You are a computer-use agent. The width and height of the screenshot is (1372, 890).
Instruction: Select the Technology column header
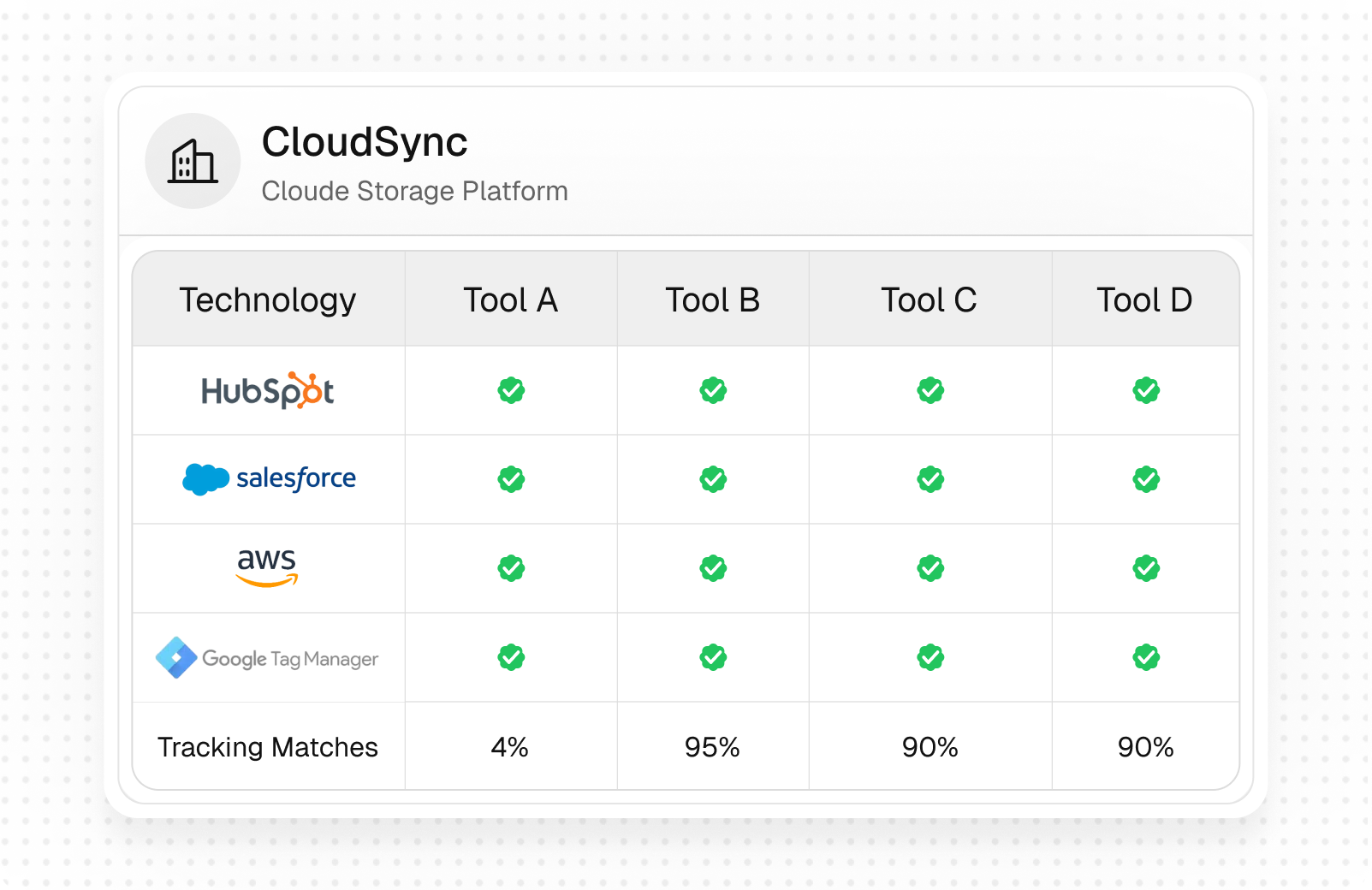(267, 300)
